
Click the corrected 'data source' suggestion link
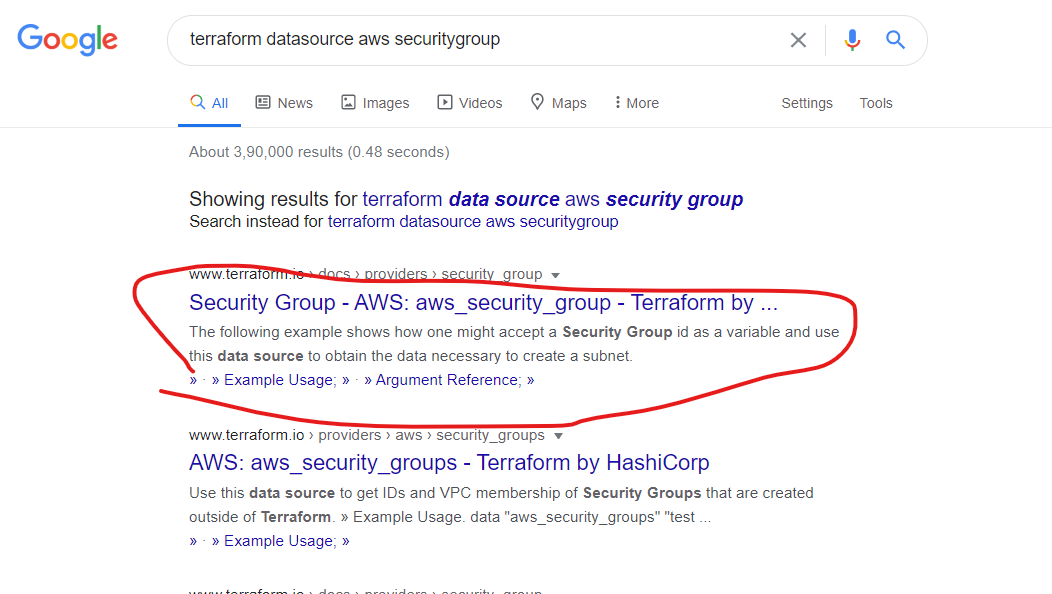pyautogui.click(x=552, y=199)
